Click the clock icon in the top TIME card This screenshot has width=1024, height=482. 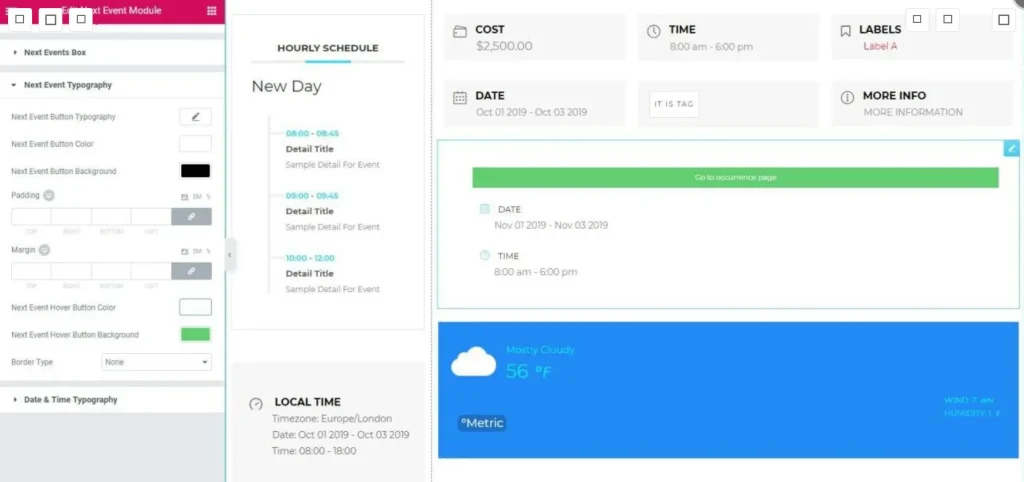point(653,31)
